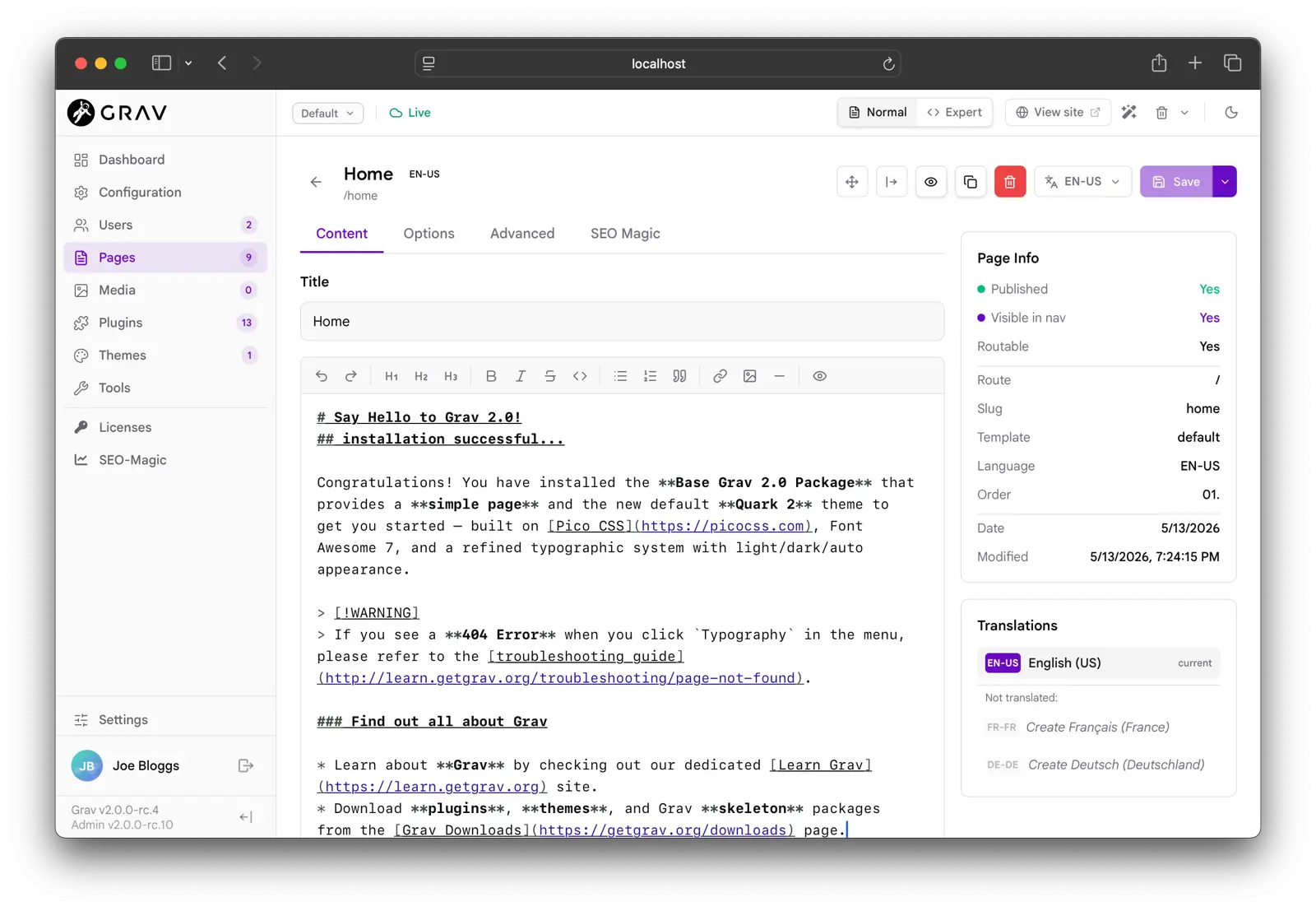This screenshot has width=1316, height=911.
Task: Select English (US) current translation
Action: [x=1099, y=663]
